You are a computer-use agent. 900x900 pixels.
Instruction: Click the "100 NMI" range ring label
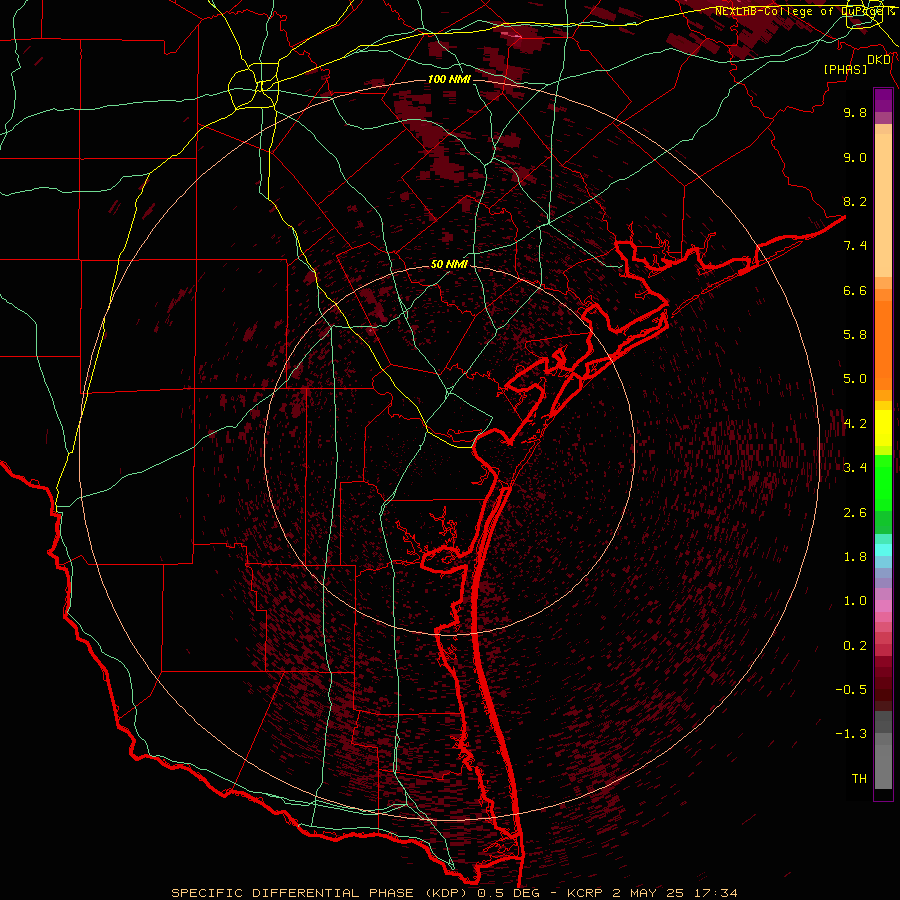449,79
